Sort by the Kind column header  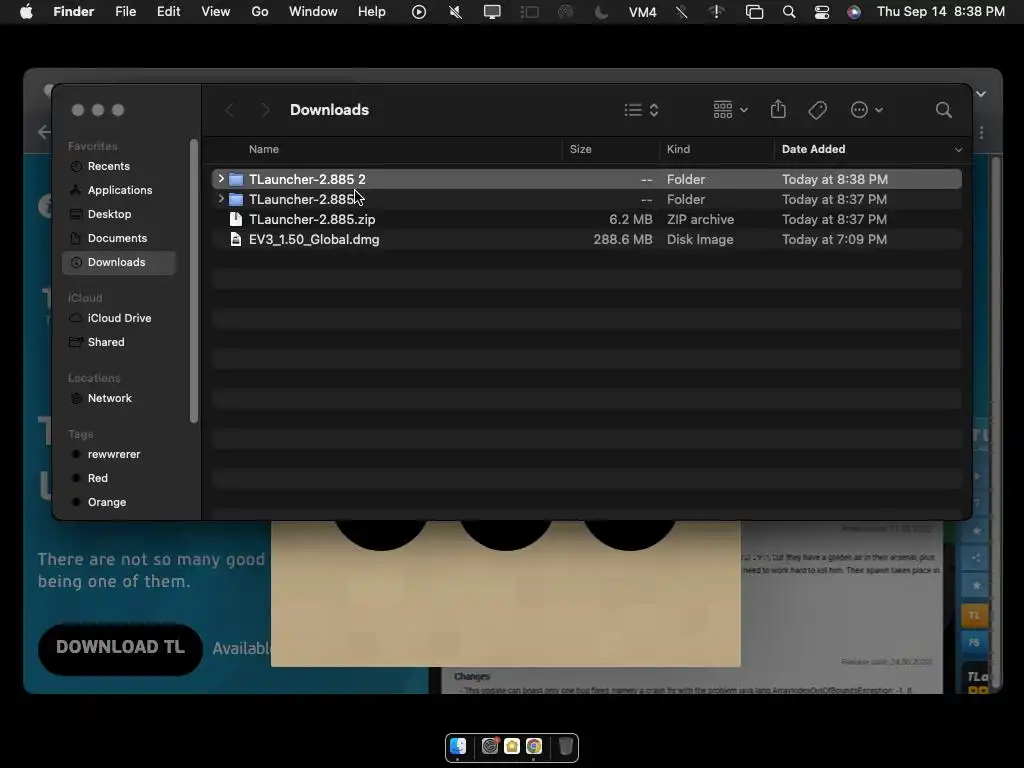678,150
